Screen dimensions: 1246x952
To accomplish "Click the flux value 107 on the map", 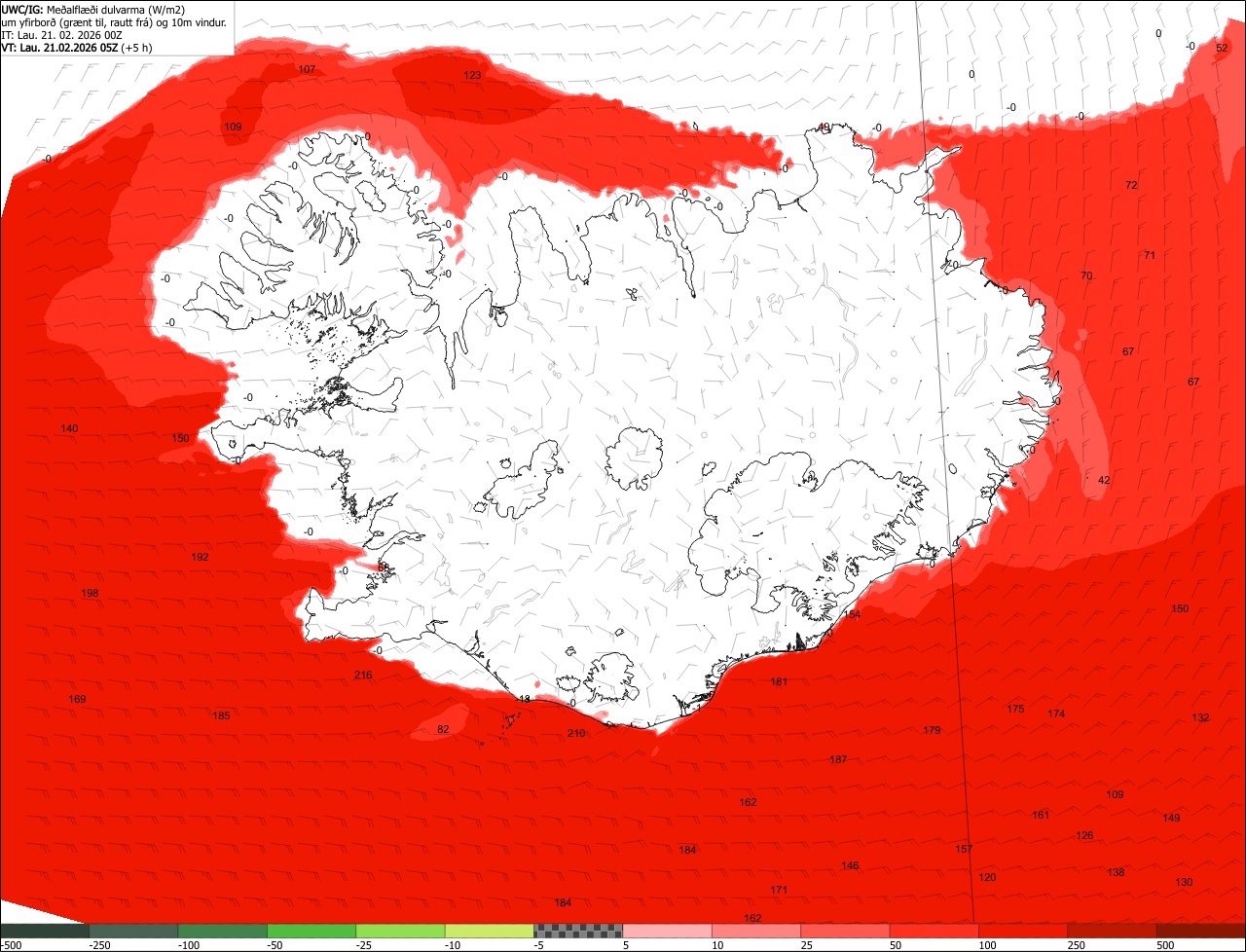I will (307, 69).
